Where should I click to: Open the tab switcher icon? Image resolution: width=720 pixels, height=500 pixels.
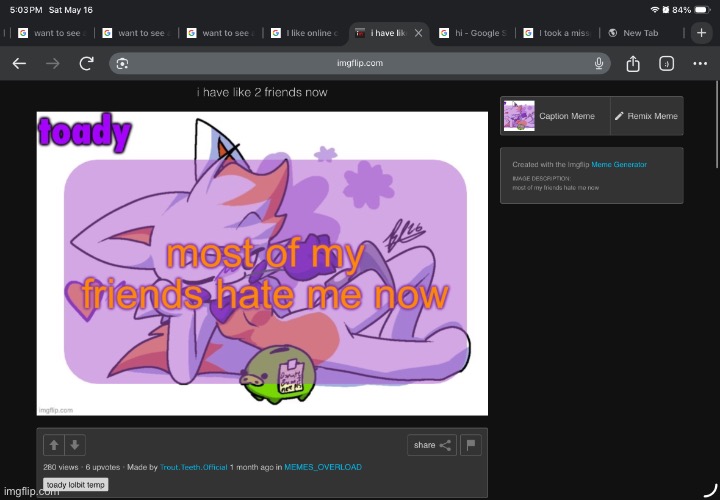666,63
